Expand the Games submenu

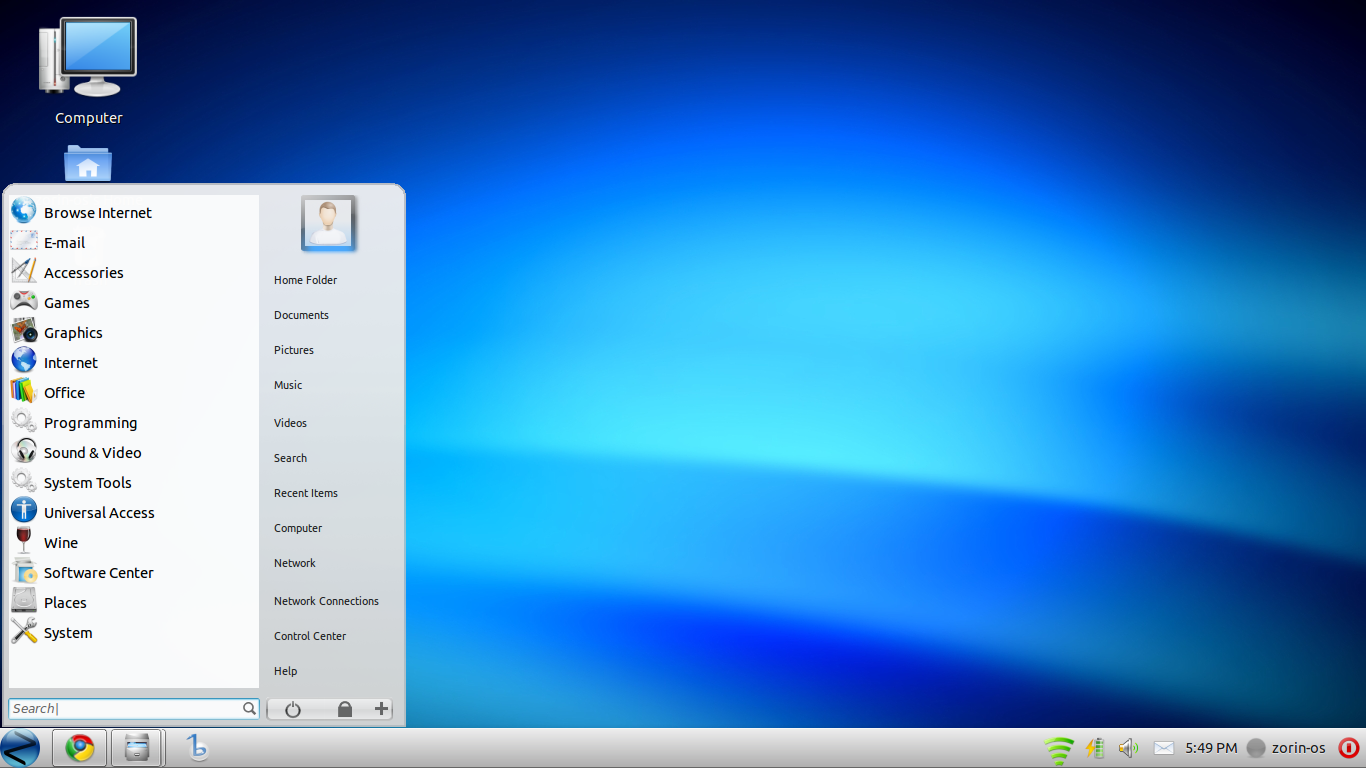[67, 302]
